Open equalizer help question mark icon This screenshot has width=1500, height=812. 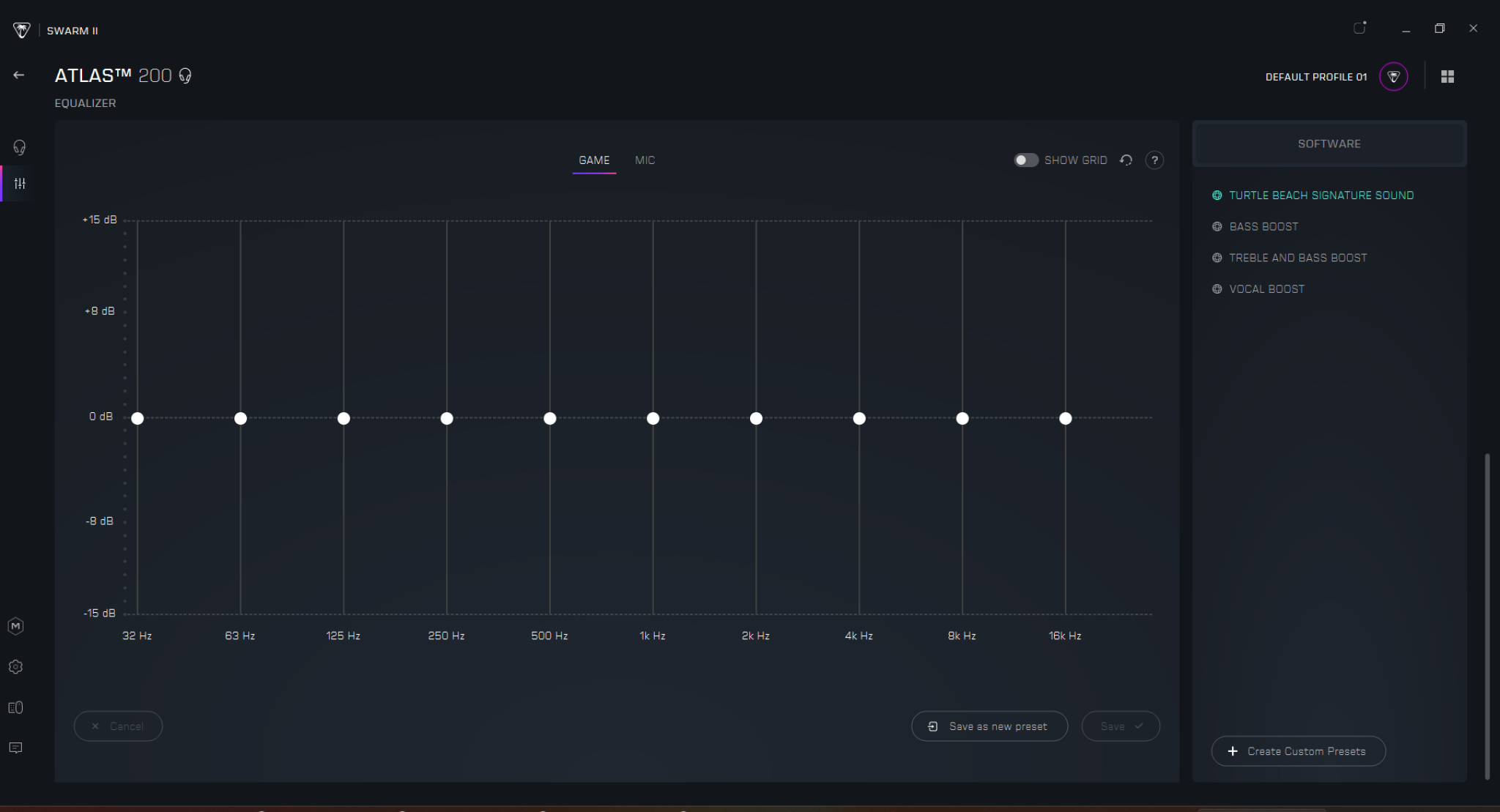coord(1154,160)
